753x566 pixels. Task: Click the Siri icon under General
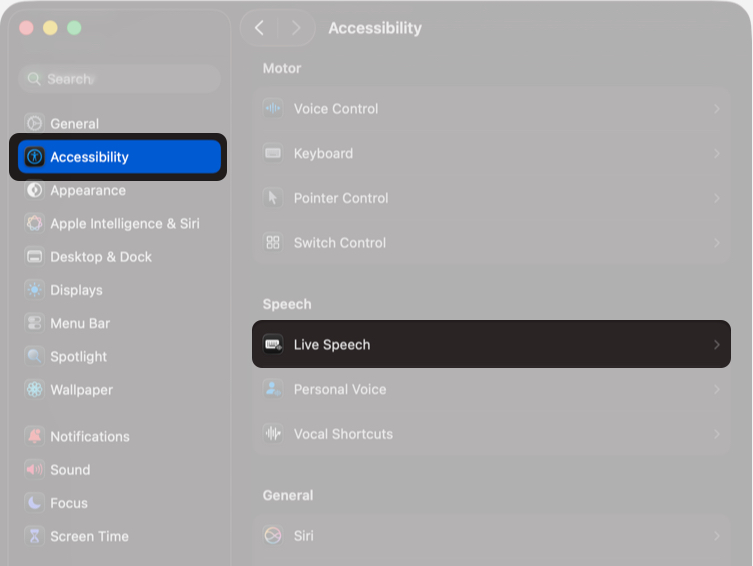point(273,536)
